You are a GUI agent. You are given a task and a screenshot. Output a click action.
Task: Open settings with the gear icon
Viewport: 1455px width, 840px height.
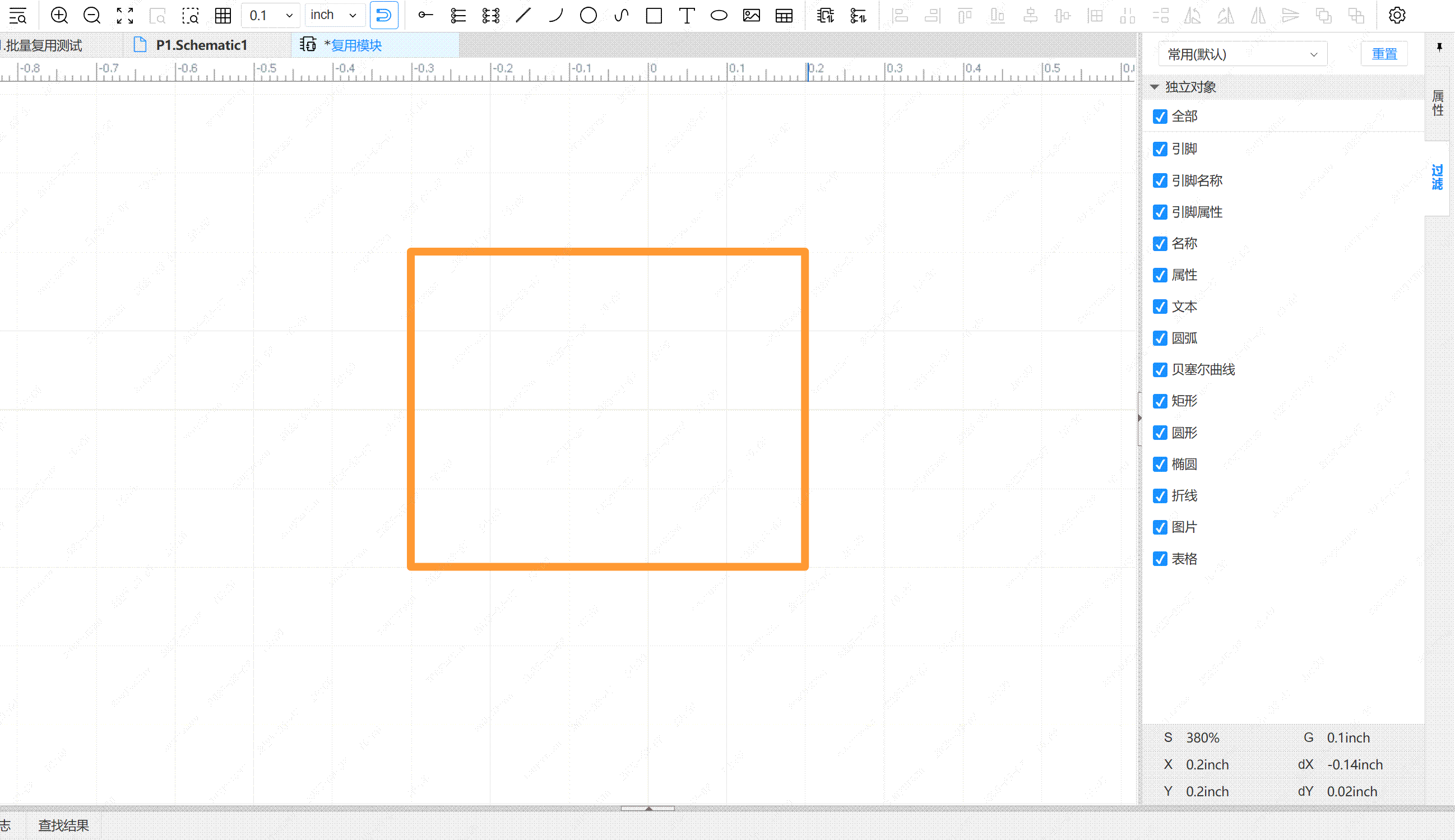1397,16
